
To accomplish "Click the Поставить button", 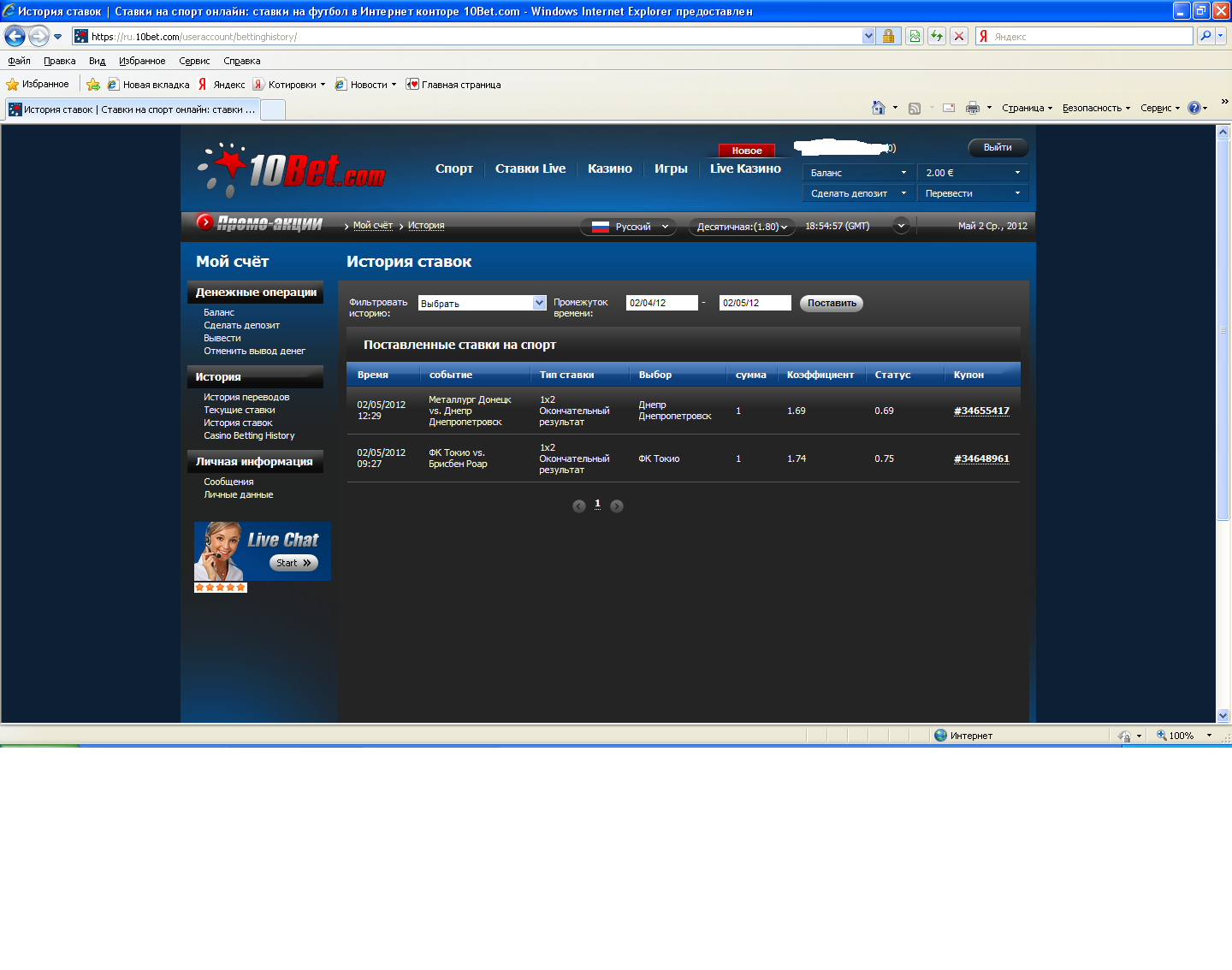I will (832, 303).
